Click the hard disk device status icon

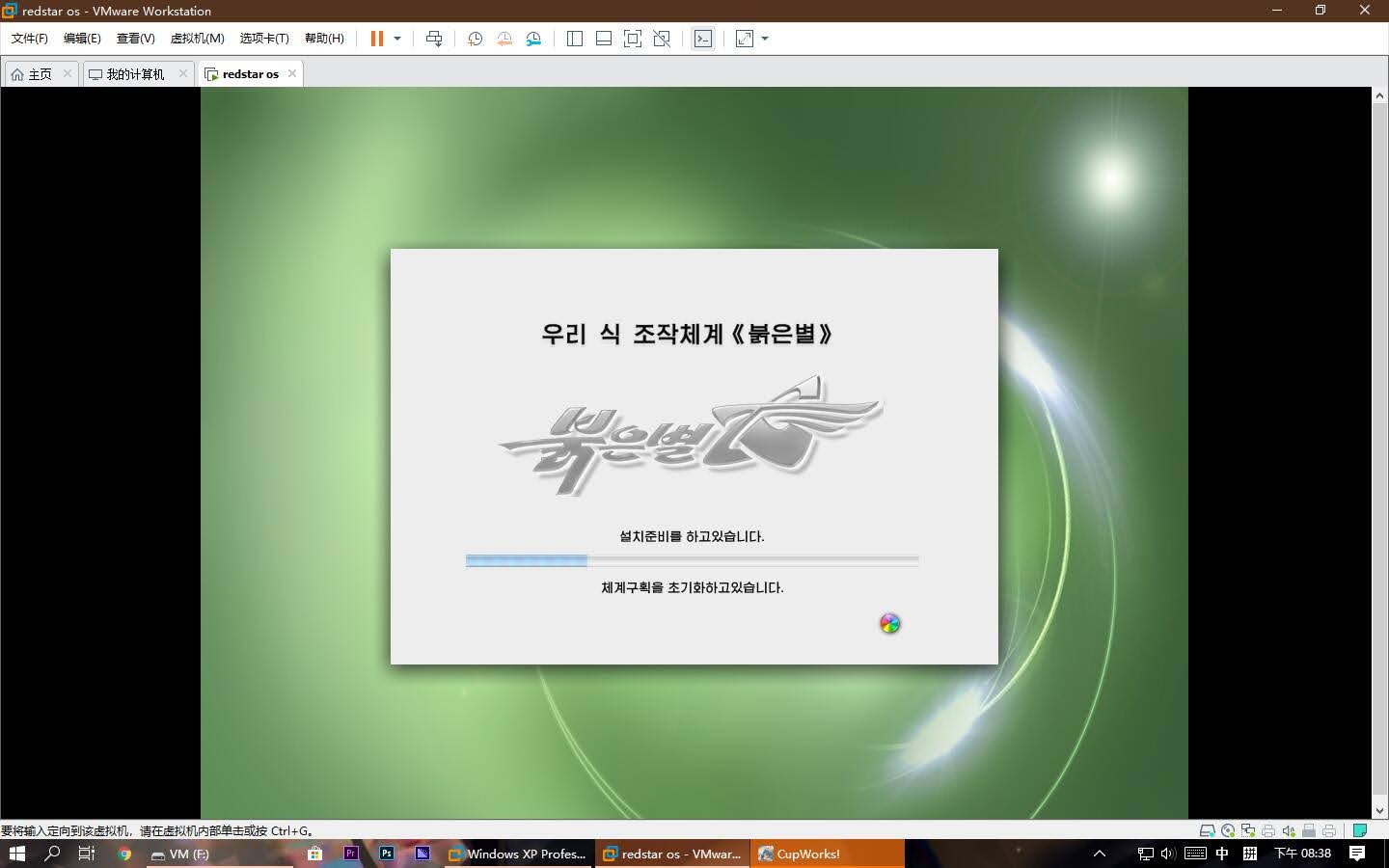[x=1207, y=830]
